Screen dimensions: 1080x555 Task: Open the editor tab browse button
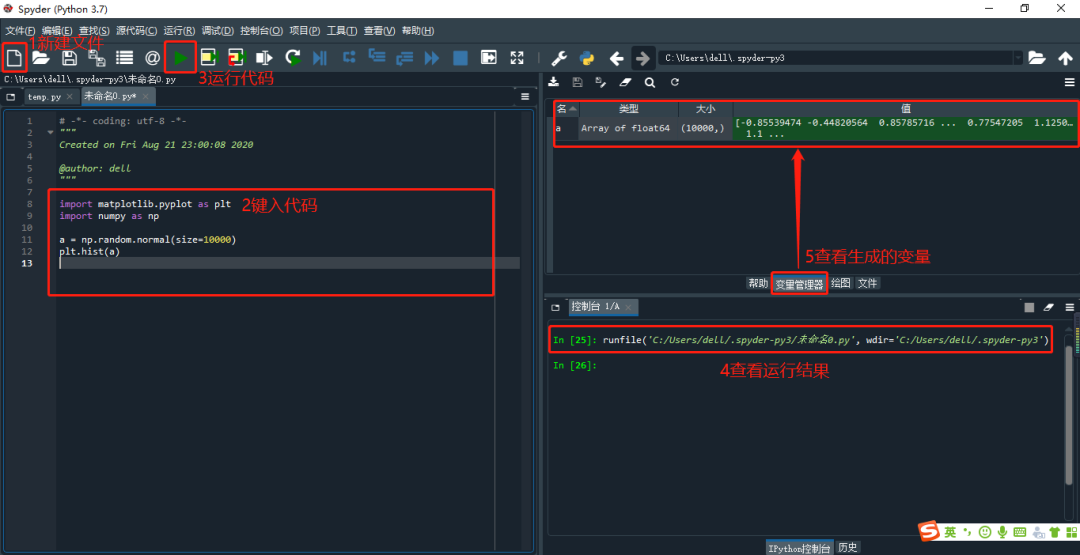[10, 97]
